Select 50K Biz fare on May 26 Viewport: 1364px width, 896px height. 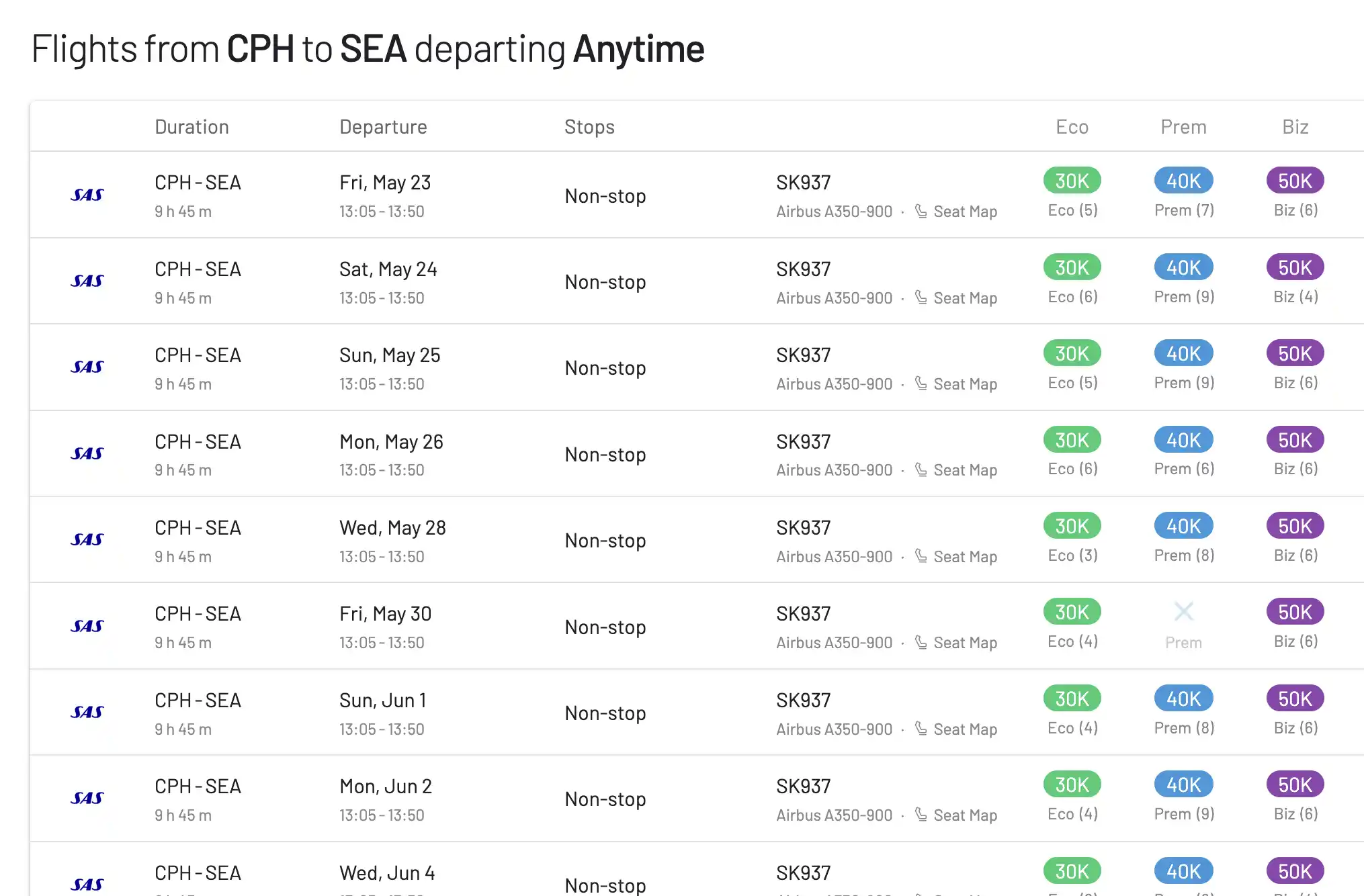tap(1295, 440)
